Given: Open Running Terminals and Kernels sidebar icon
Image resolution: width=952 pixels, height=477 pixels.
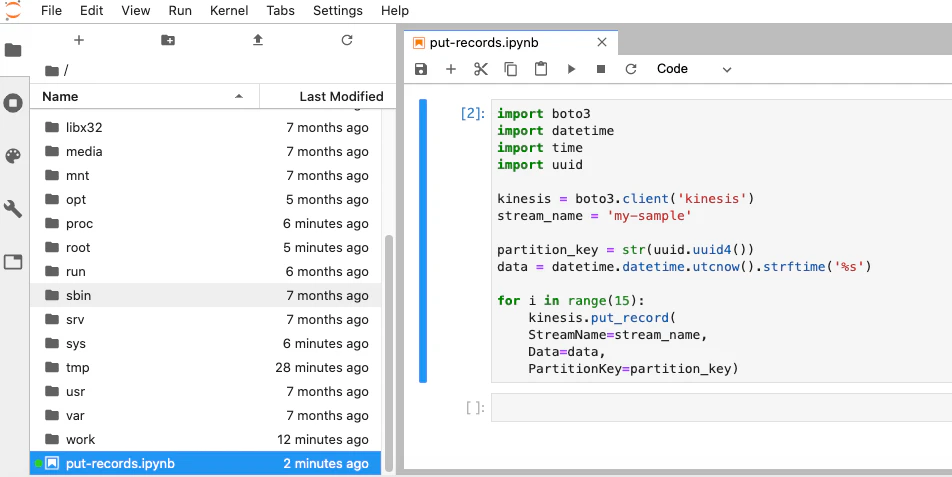Looking at the screenshot, I should point(13,103).
